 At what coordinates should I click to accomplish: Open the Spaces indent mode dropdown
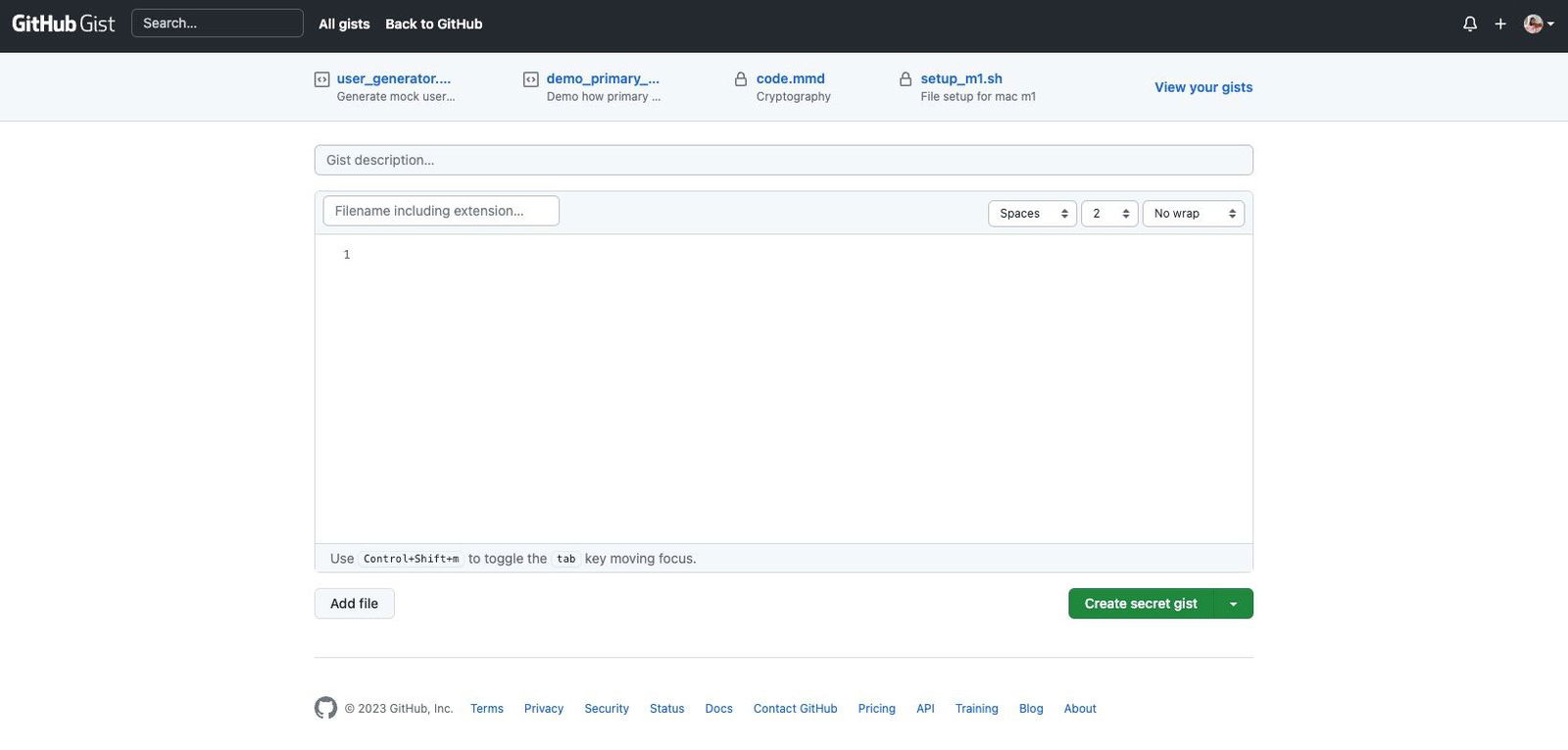(x=1032, y=214)
